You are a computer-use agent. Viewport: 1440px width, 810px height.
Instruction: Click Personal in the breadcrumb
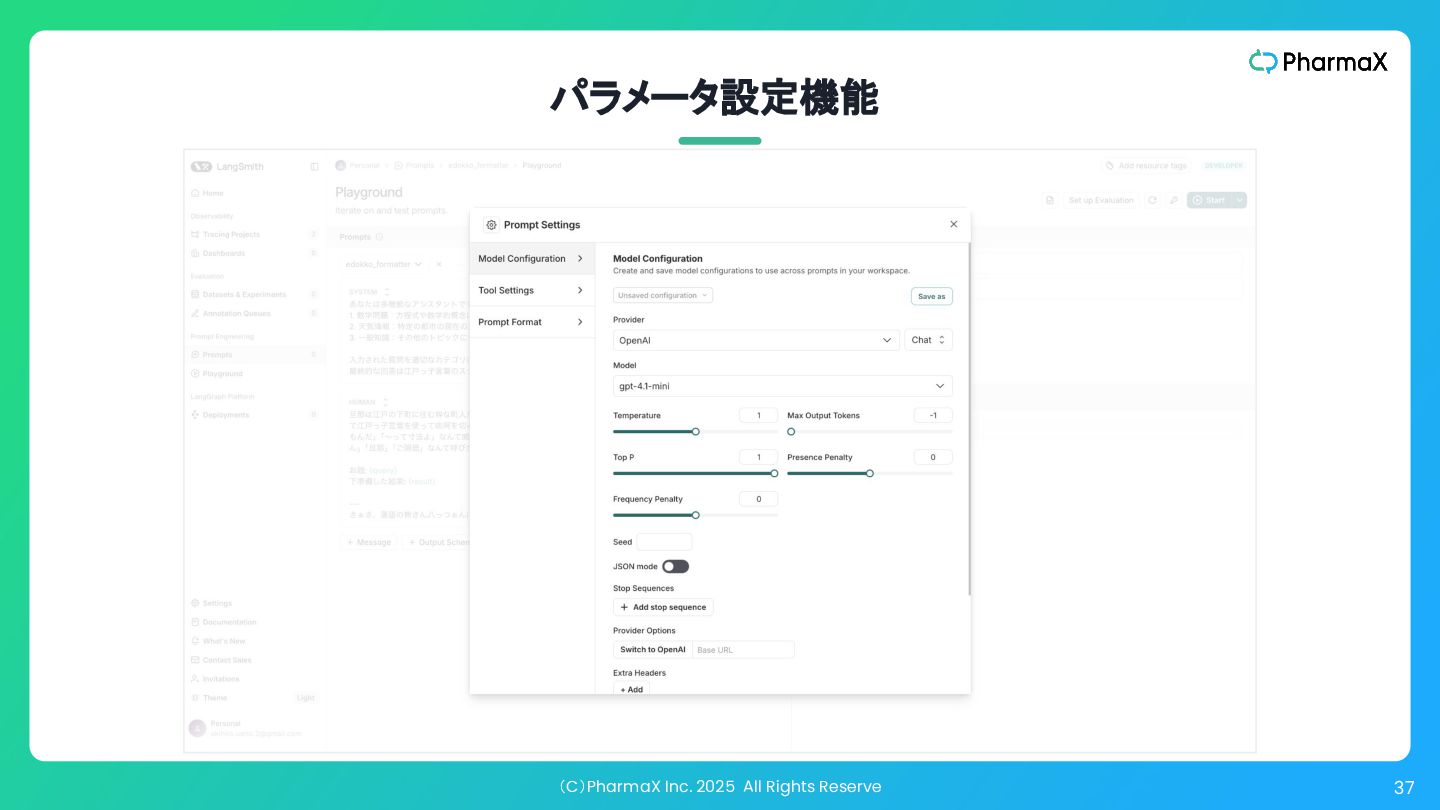pos(364,165)
